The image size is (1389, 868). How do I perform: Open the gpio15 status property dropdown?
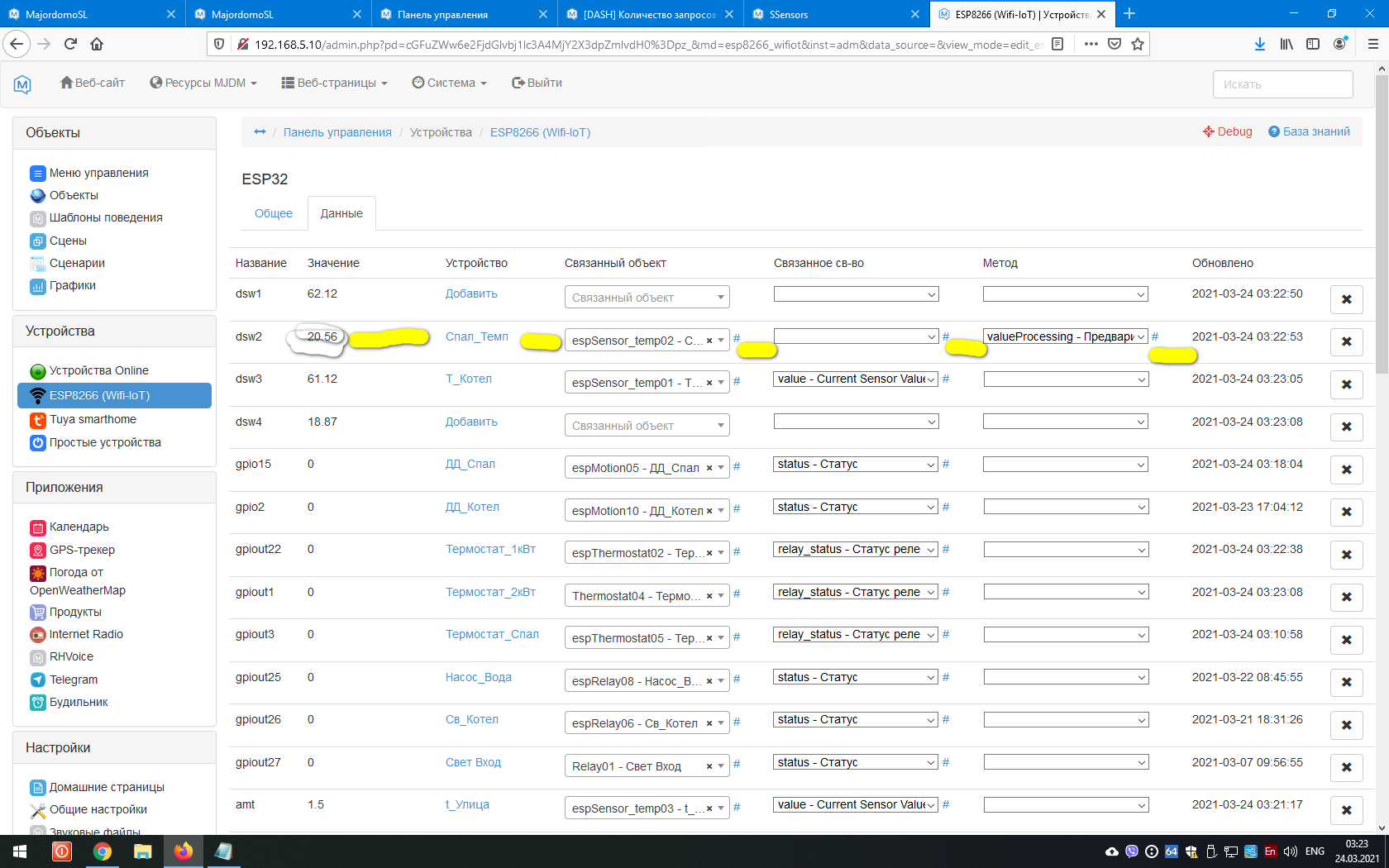856,465
